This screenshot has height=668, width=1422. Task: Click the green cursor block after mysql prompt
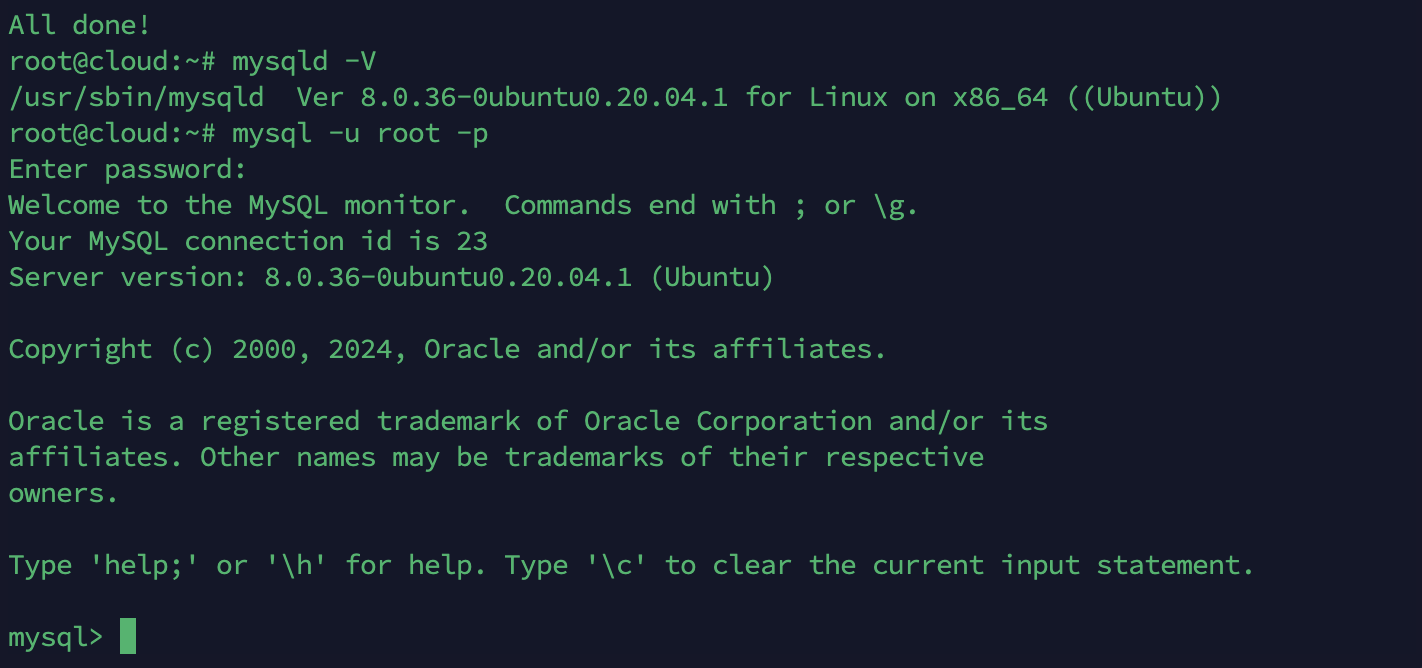(128, 636)
